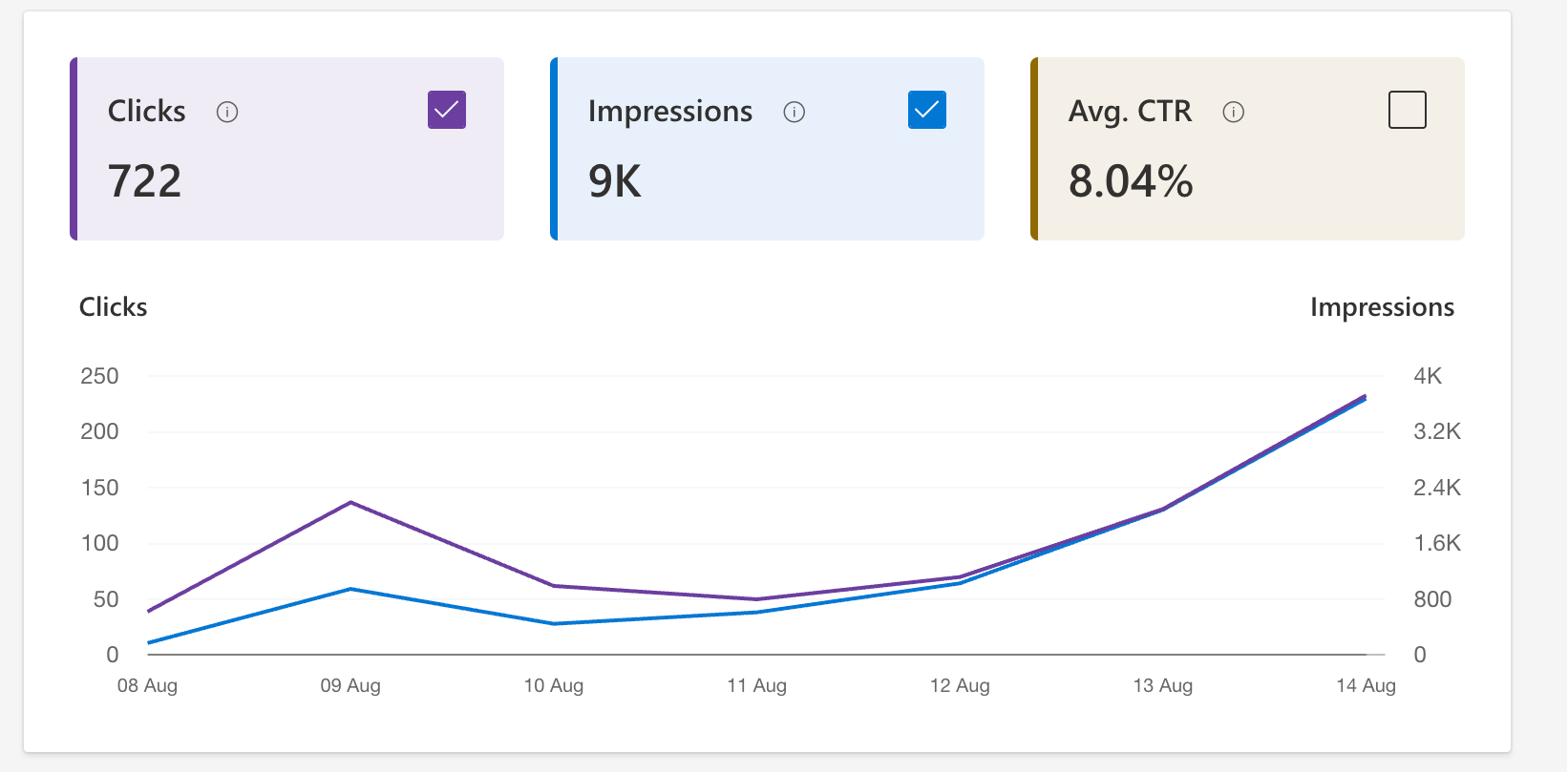Click the 722 clicks total value
The width and height of the screenshot is (1568, 773).
point(145,181)
